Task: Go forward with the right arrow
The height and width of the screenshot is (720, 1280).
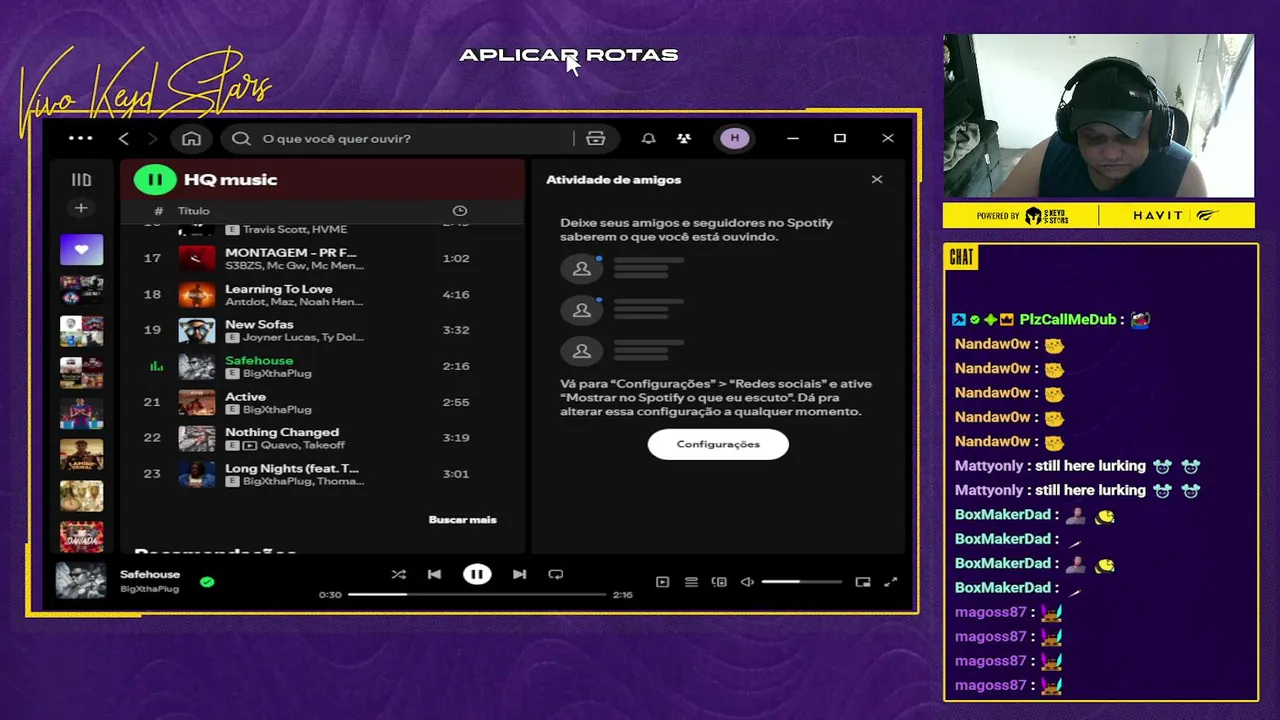Action: pos(152,138)
